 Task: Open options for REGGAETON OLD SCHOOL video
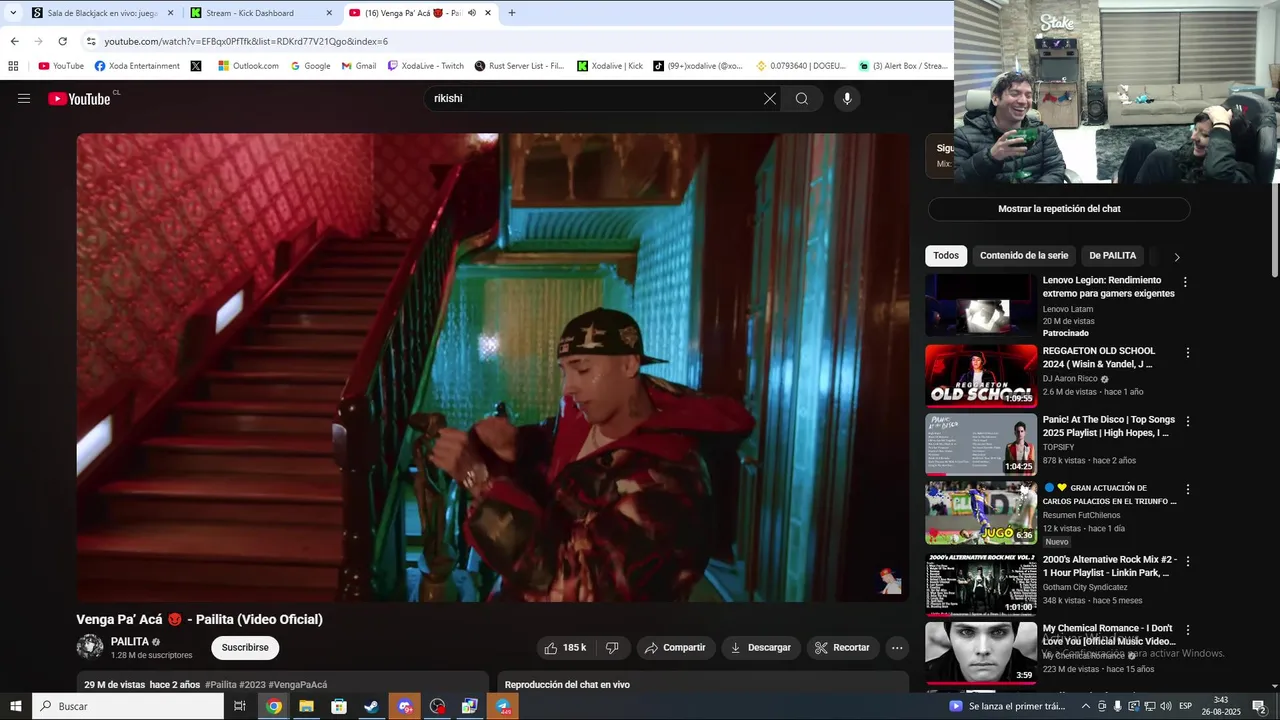tap(1187, 353)
